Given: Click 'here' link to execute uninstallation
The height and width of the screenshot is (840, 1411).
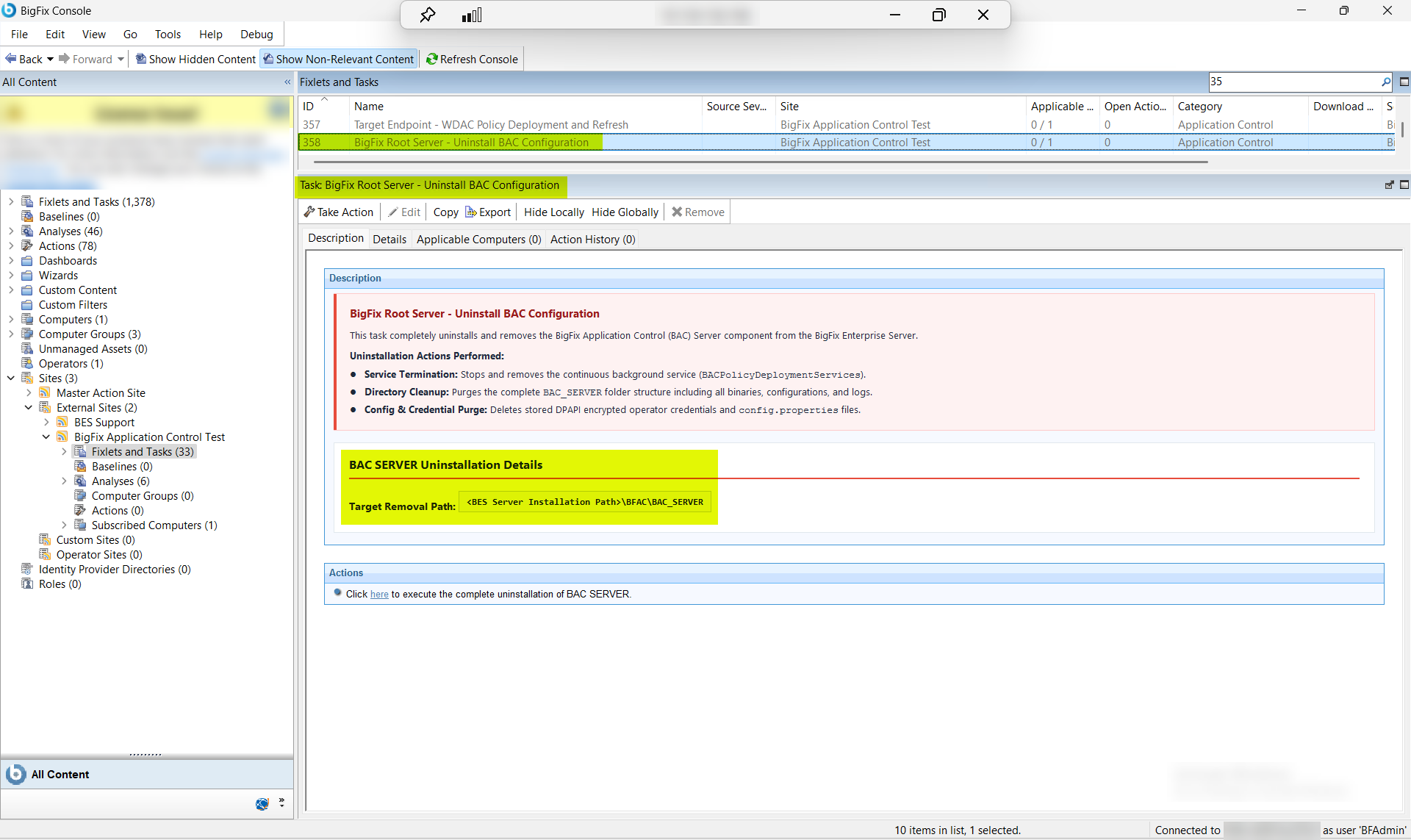Looking at the screenshot, I should pos(379,594).
